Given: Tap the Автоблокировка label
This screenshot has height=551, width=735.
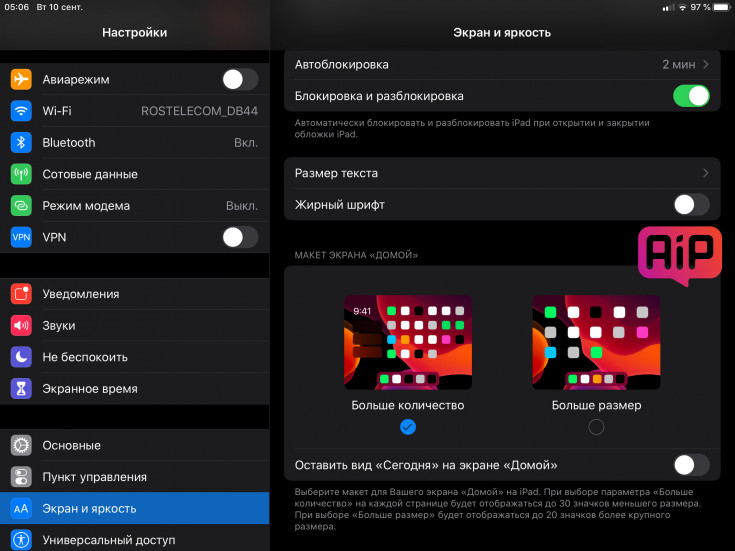Looking at the screenshot, I should coord(342,64).
